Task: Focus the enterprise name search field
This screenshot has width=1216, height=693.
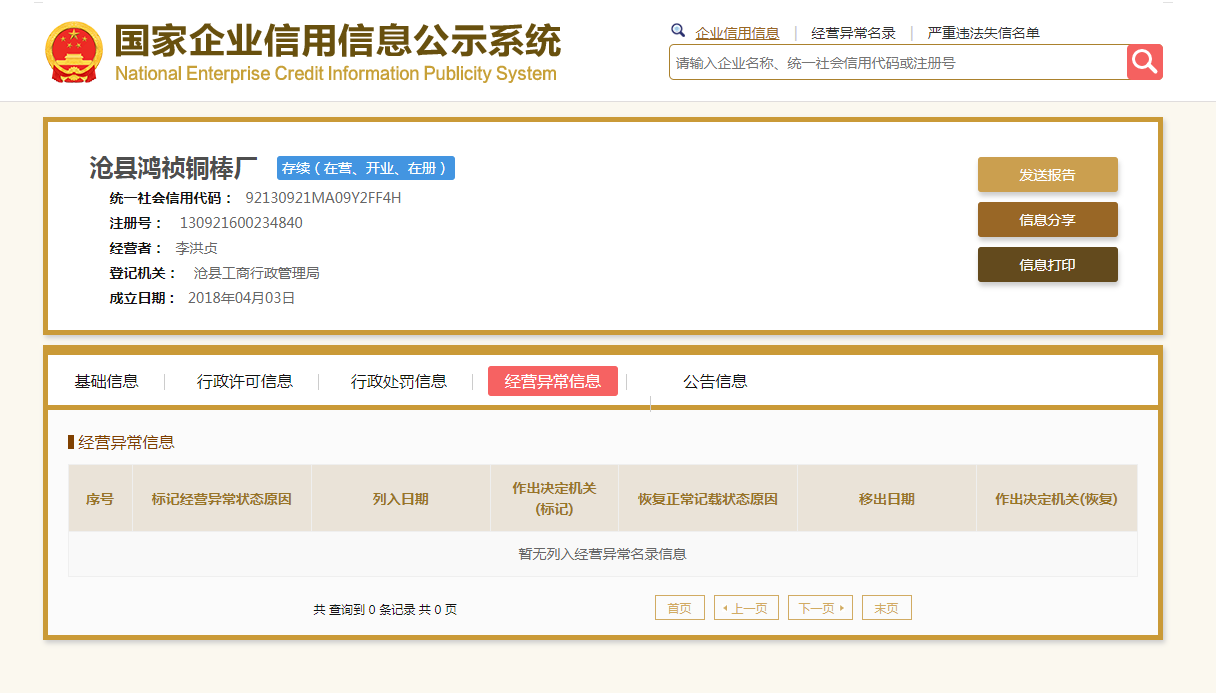Action: (x=898, y=62)
